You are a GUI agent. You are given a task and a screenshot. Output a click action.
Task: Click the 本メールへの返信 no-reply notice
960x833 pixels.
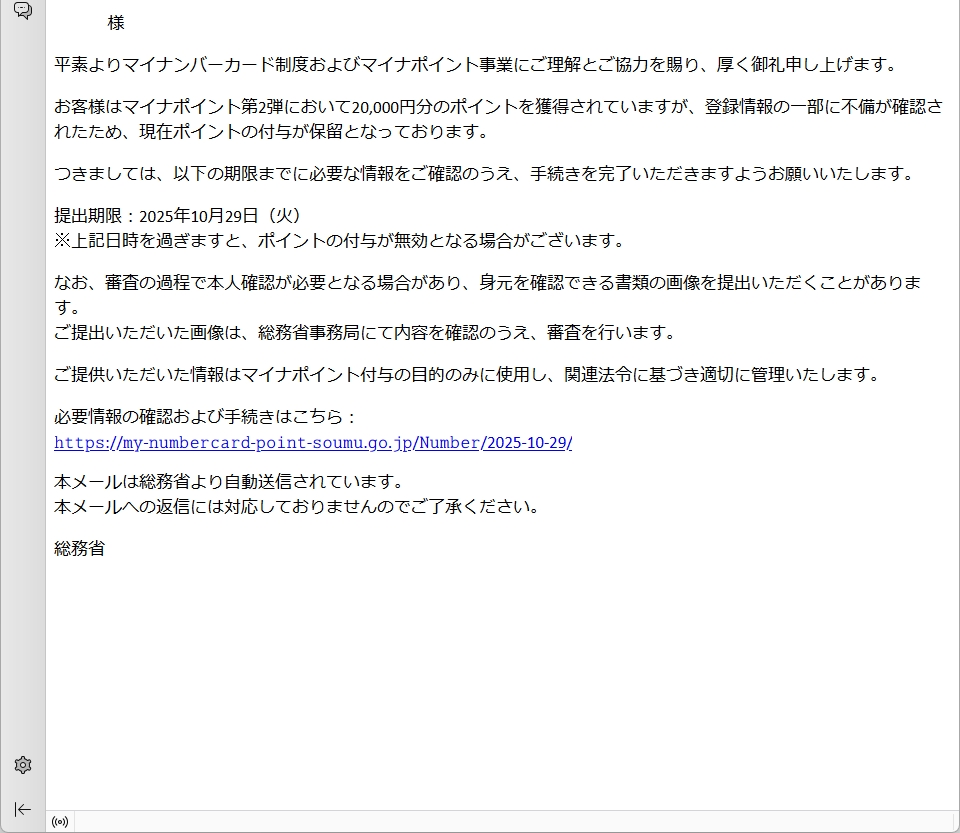297,507
